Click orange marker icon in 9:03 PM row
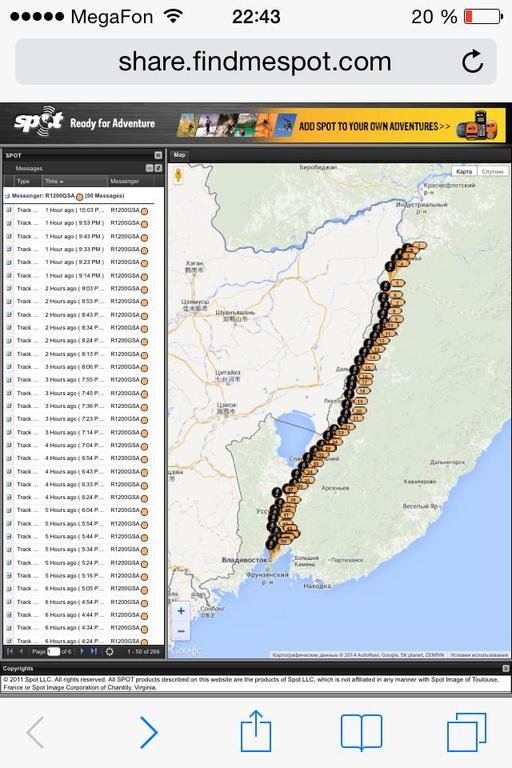512x768 pixels. [x=144, y=289]
